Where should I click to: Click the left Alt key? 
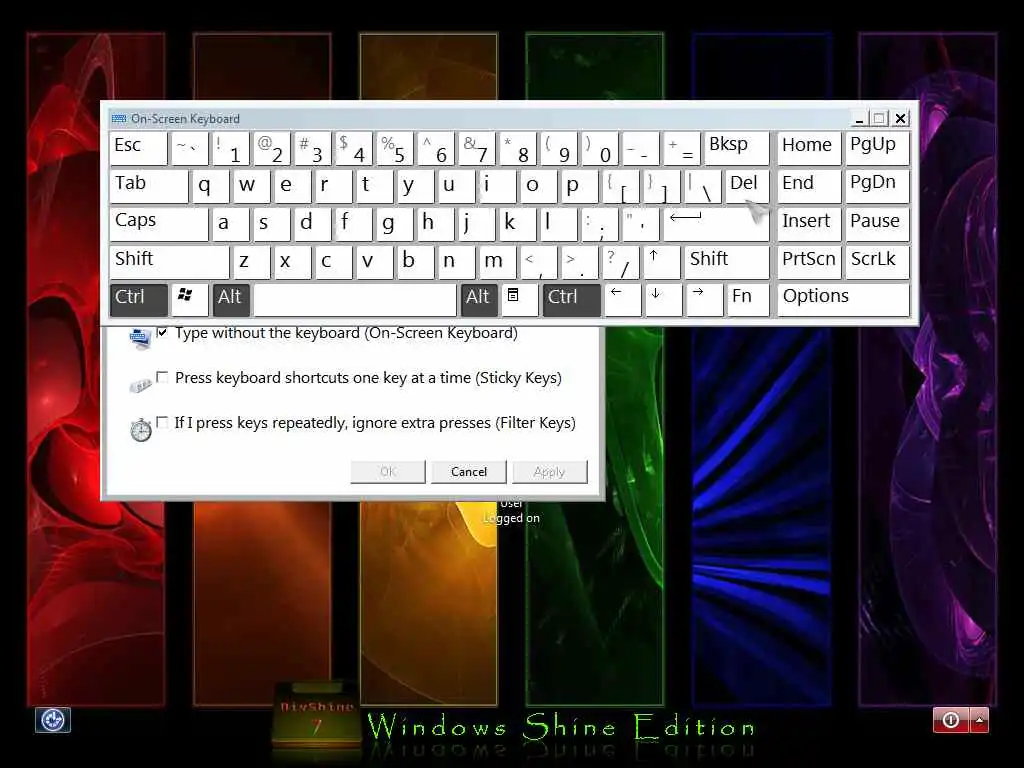click(231, 300)
